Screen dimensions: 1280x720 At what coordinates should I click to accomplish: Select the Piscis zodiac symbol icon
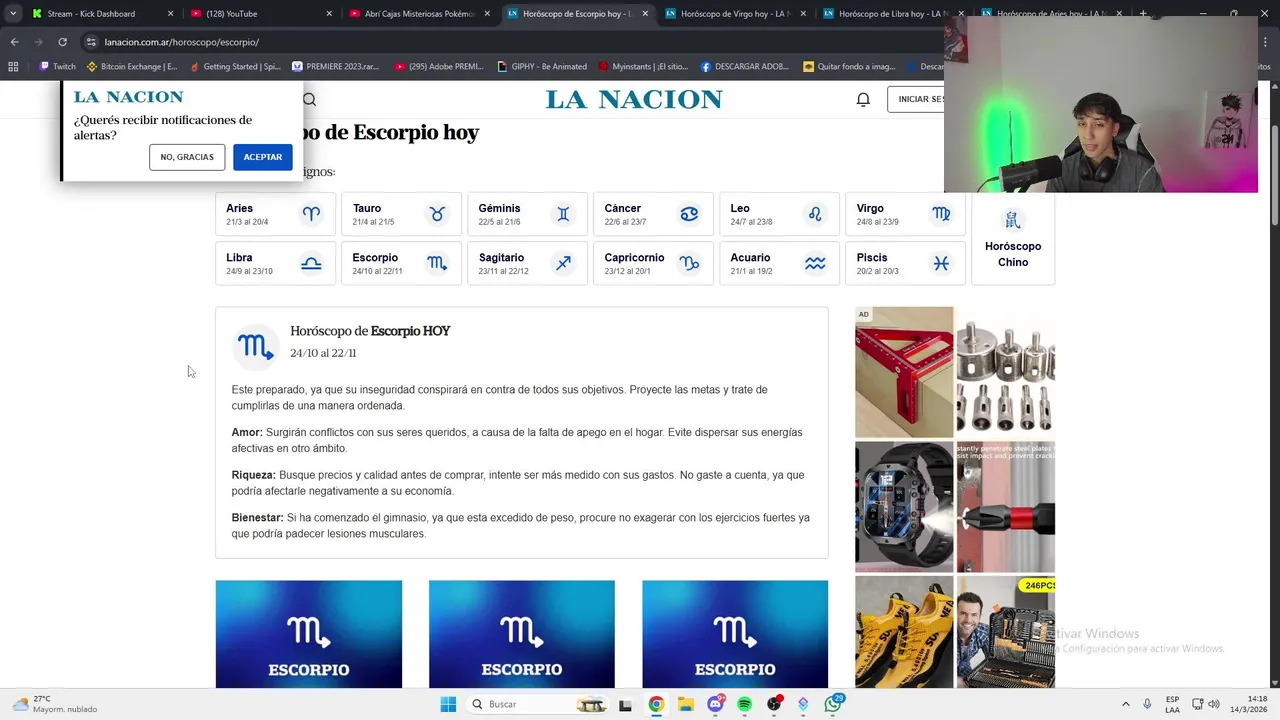pos(941,263)
